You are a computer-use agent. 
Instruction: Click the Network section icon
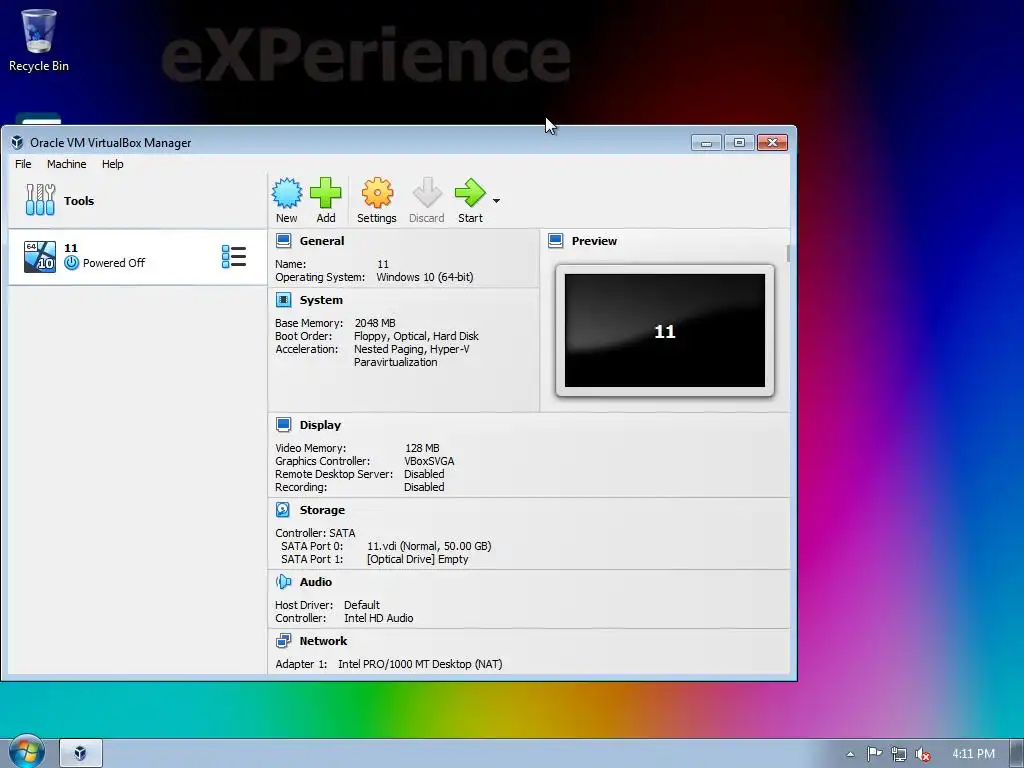[x=283, y=641]
